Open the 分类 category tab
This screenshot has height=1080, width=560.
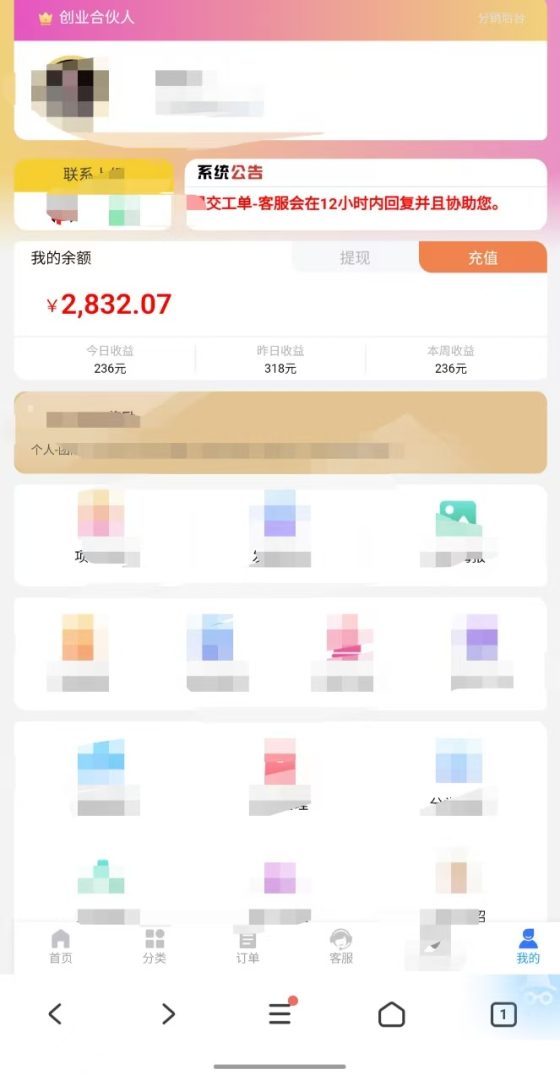pos(154,946)
